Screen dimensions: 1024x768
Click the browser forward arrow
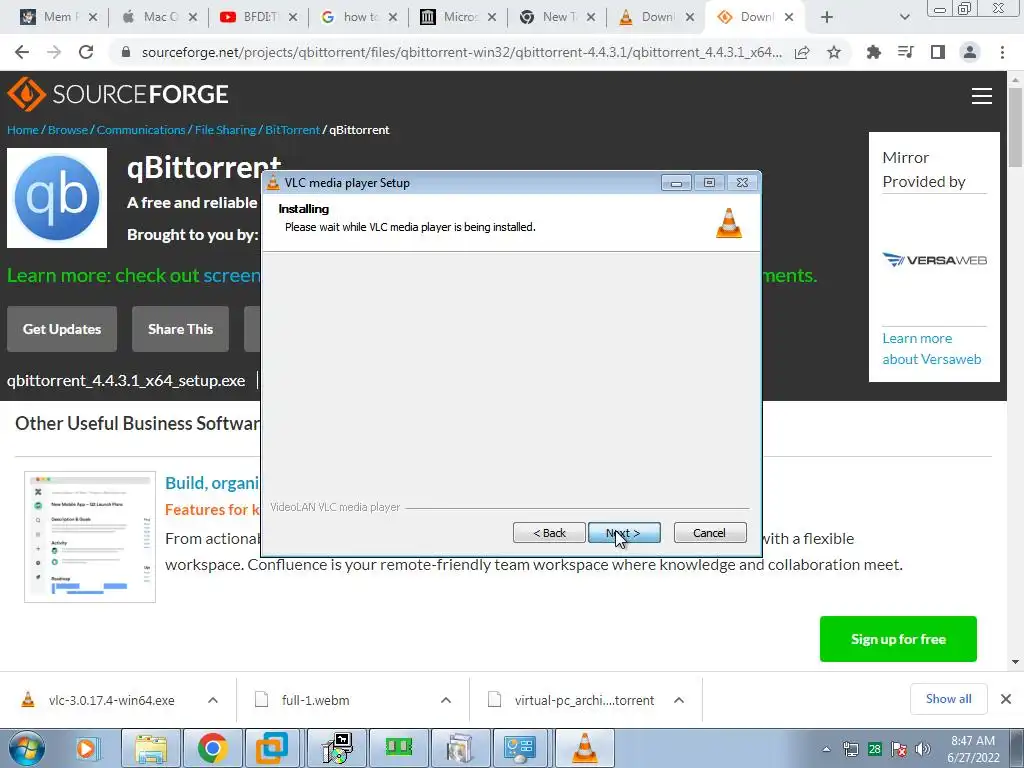pyautogui.click(x=54, y=52)
